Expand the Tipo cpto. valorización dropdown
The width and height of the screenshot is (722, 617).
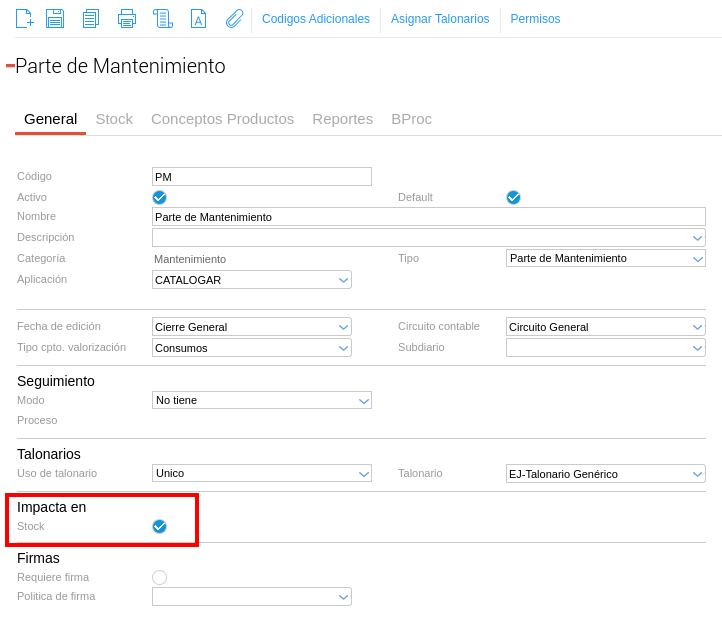[x=251, y=348]
